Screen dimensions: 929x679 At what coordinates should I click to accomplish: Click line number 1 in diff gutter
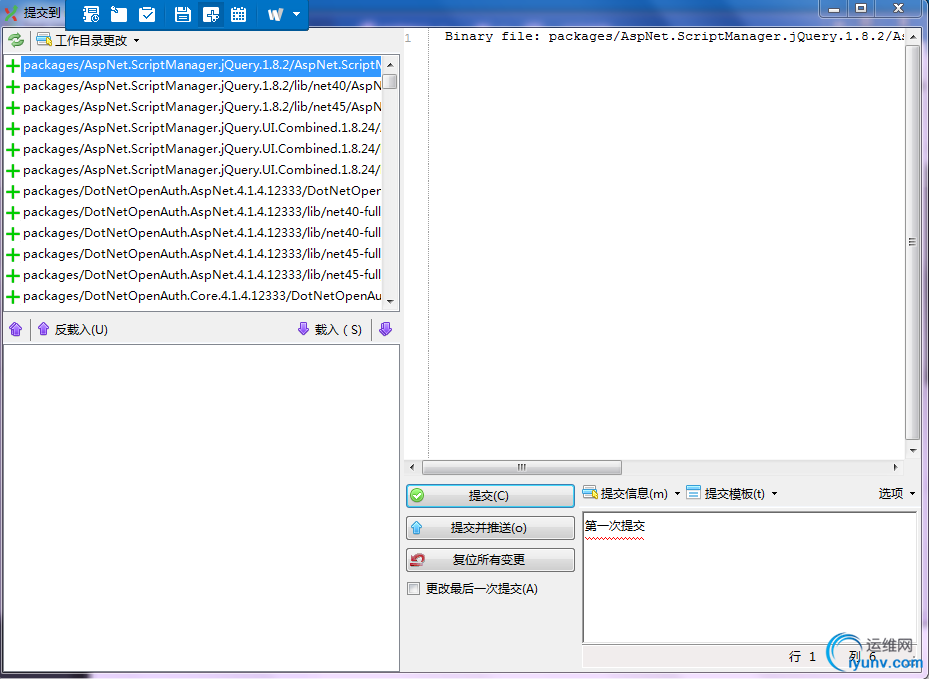(x=408, y=39)
